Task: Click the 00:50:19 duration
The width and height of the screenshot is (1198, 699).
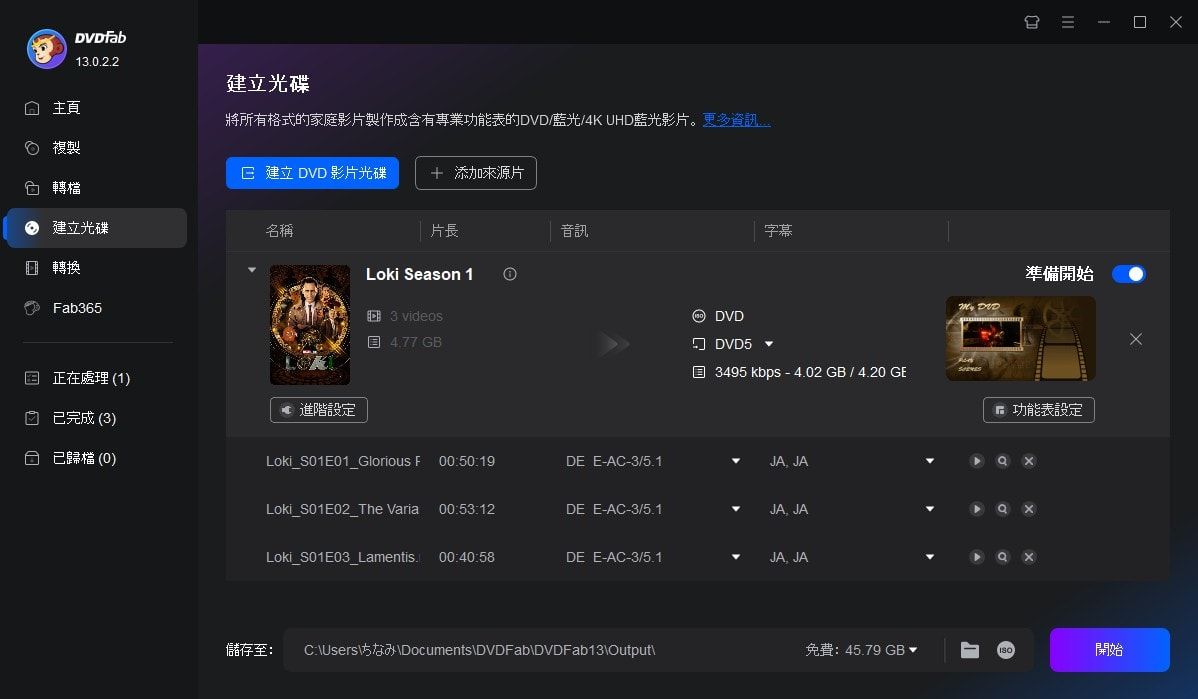Action: pos(467,461)
